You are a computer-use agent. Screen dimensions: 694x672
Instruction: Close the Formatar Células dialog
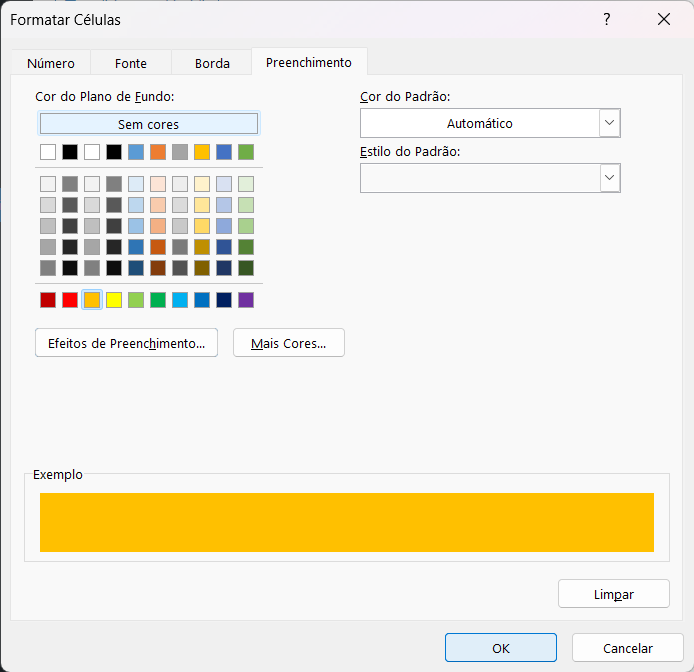point(664,19)
